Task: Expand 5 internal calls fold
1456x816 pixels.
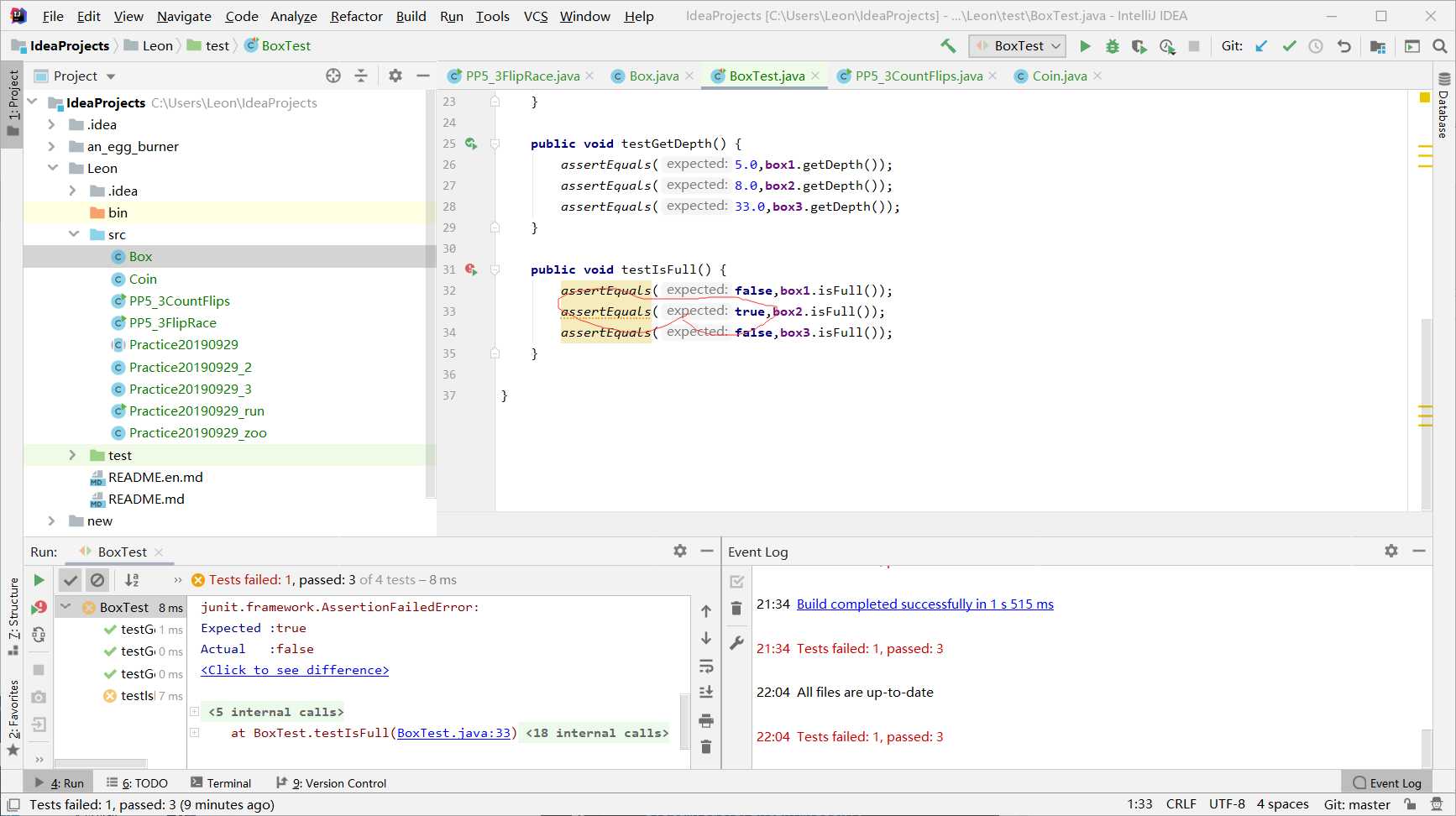Action: pyautogui.click(x=194, y=712)
